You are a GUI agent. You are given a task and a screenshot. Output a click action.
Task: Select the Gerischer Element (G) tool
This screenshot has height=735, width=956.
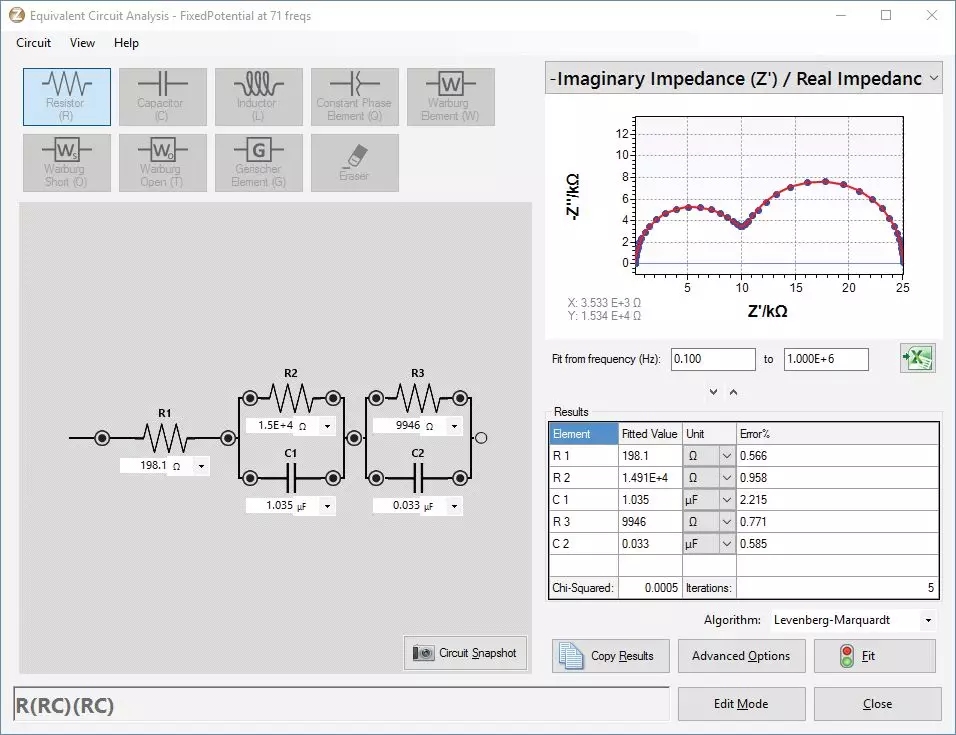click(258, 163)
